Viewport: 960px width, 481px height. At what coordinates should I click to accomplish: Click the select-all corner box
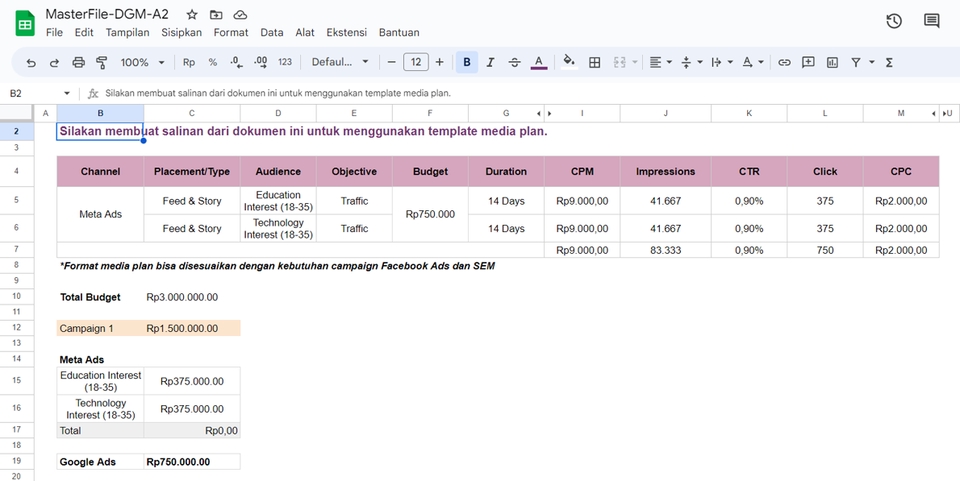tap(17, 113)
